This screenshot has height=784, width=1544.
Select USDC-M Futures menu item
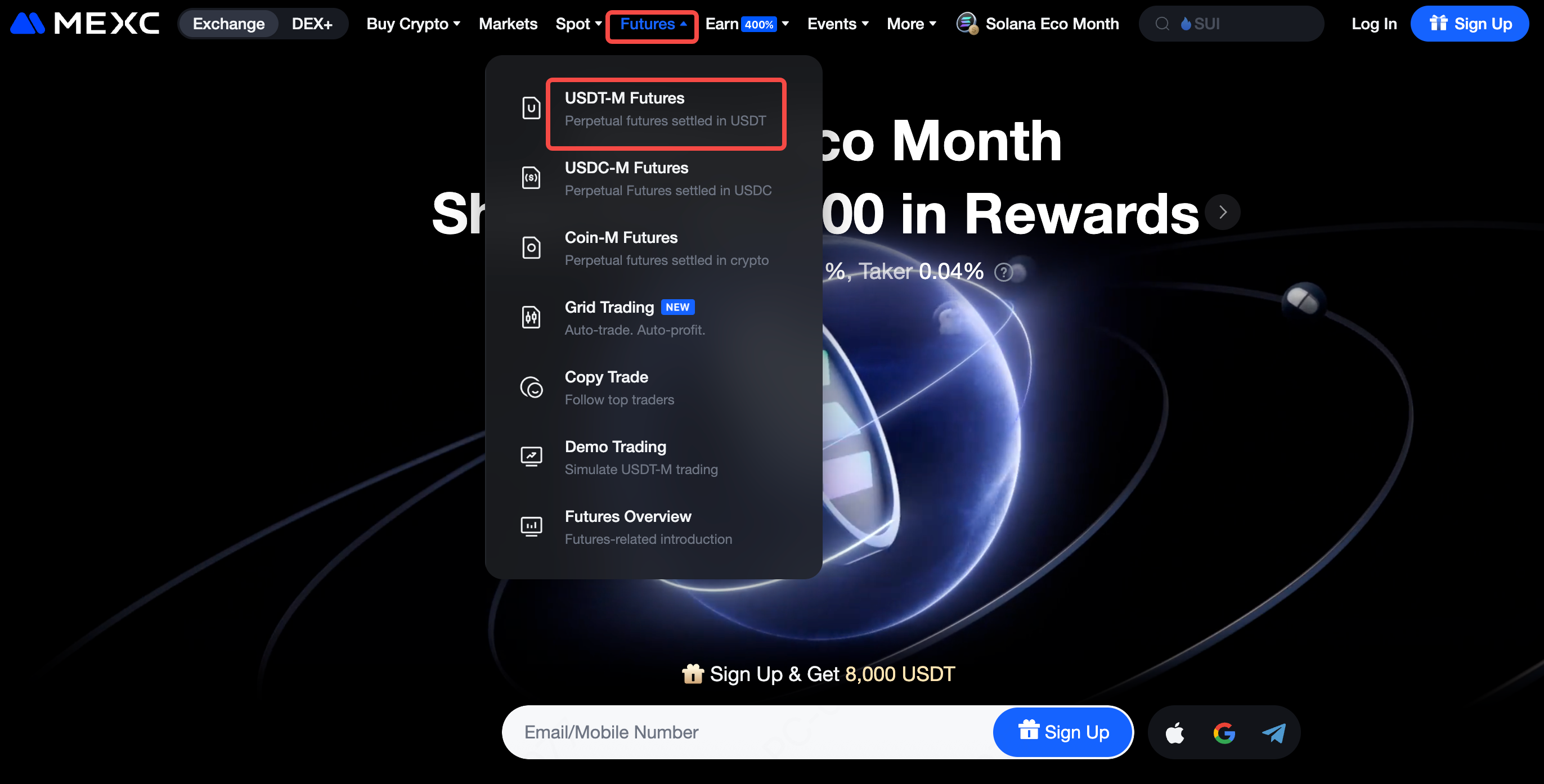pyautogui.click(x=668, y=178)
